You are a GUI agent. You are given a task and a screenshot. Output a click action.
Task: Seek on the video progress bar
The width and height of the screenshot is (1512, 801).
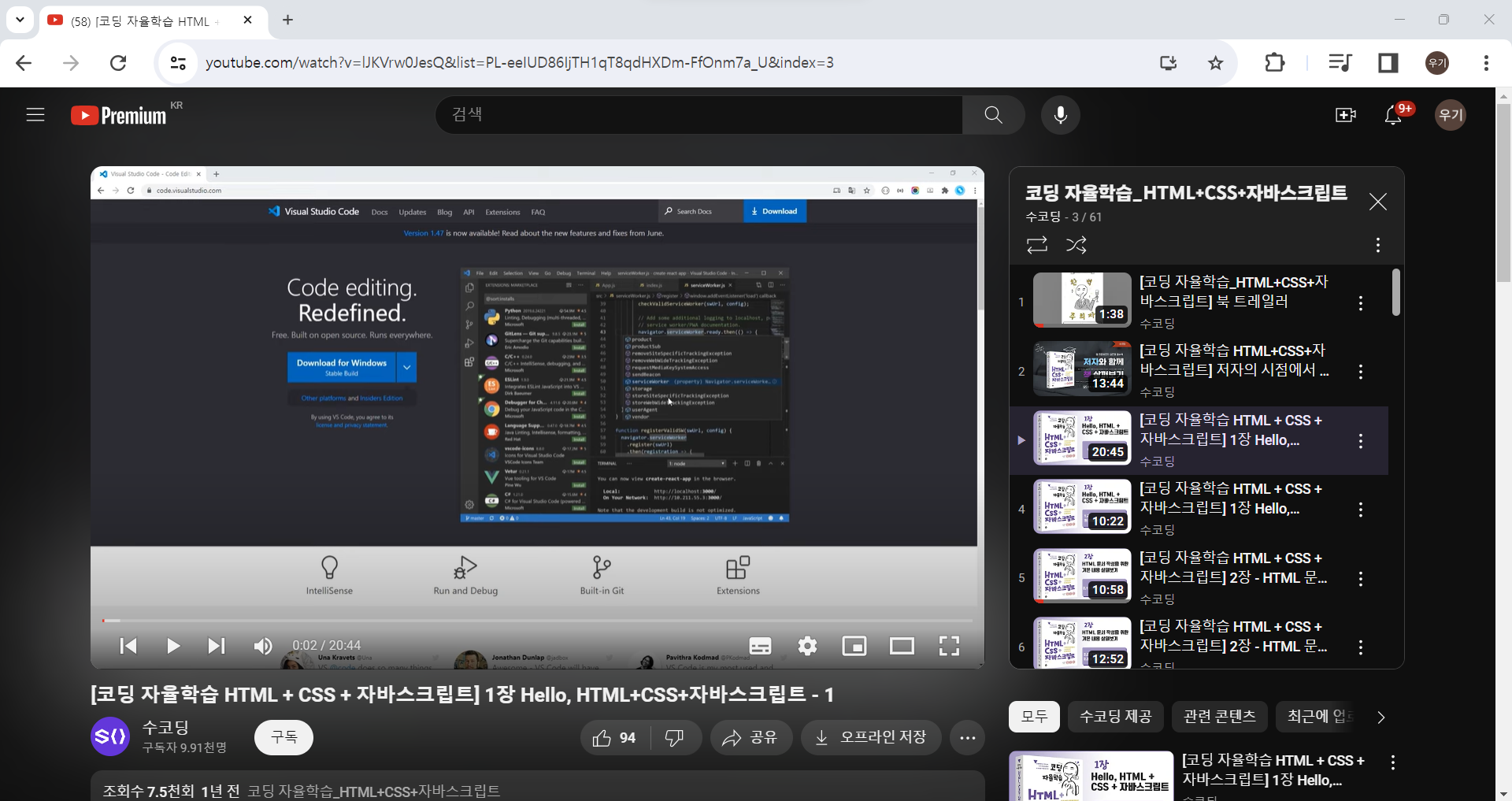pos(537,621)
